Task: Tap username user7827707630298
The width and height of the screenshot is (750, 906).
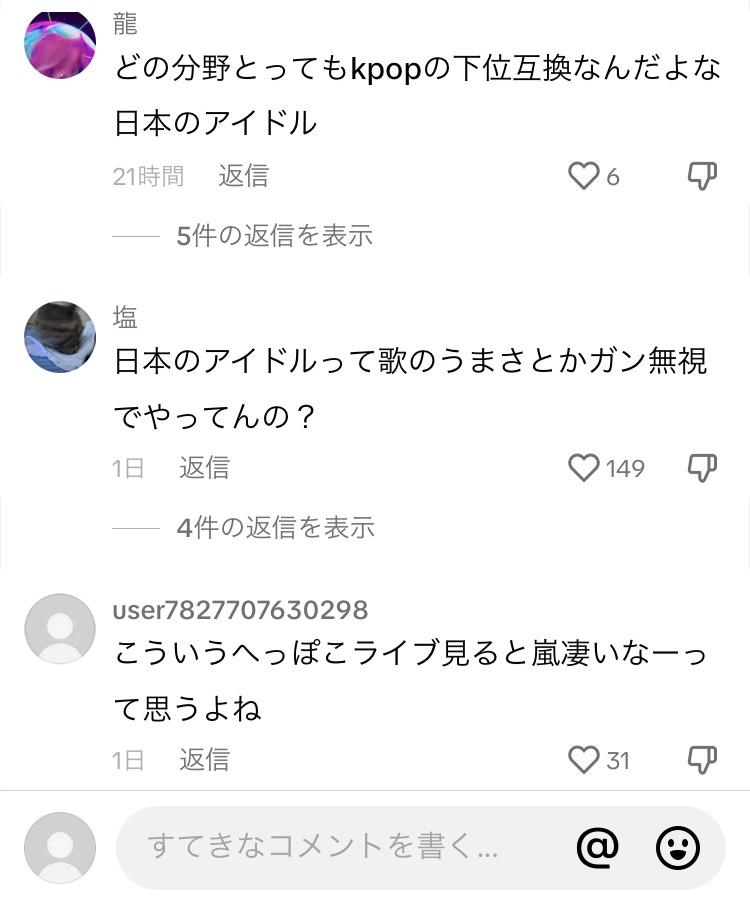Action: [240, 610]
